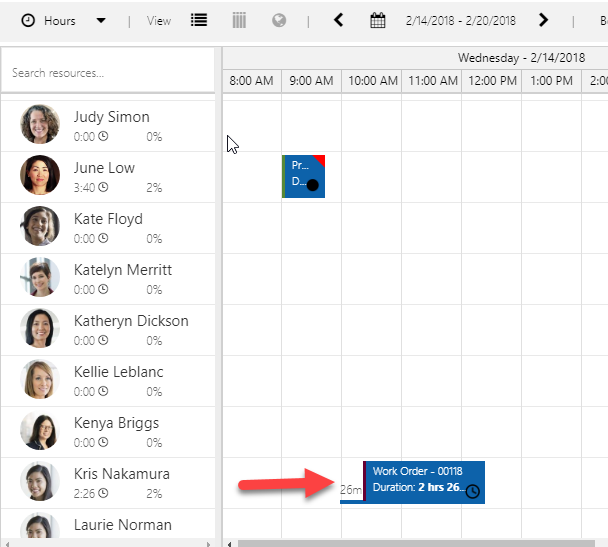
Task: Click Katheryn Dickson's profile photo
Action: coord(40,328)
